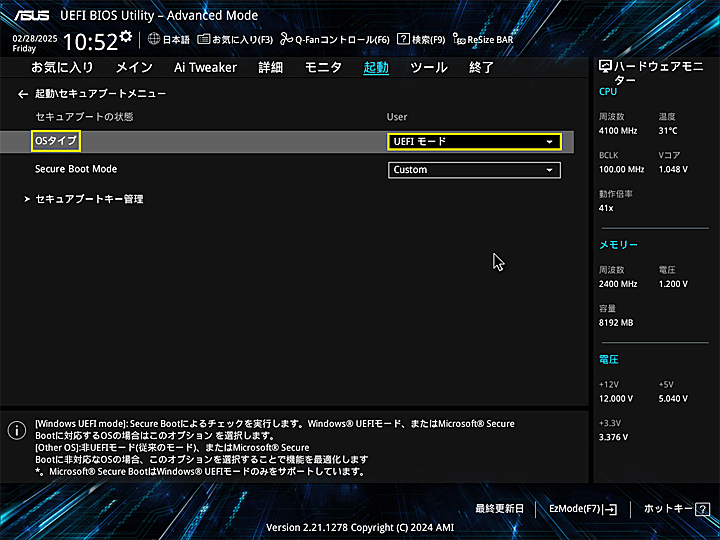720x540 pixels.
Task: Click memory frequency 2400 MHz
Action: 618,284
